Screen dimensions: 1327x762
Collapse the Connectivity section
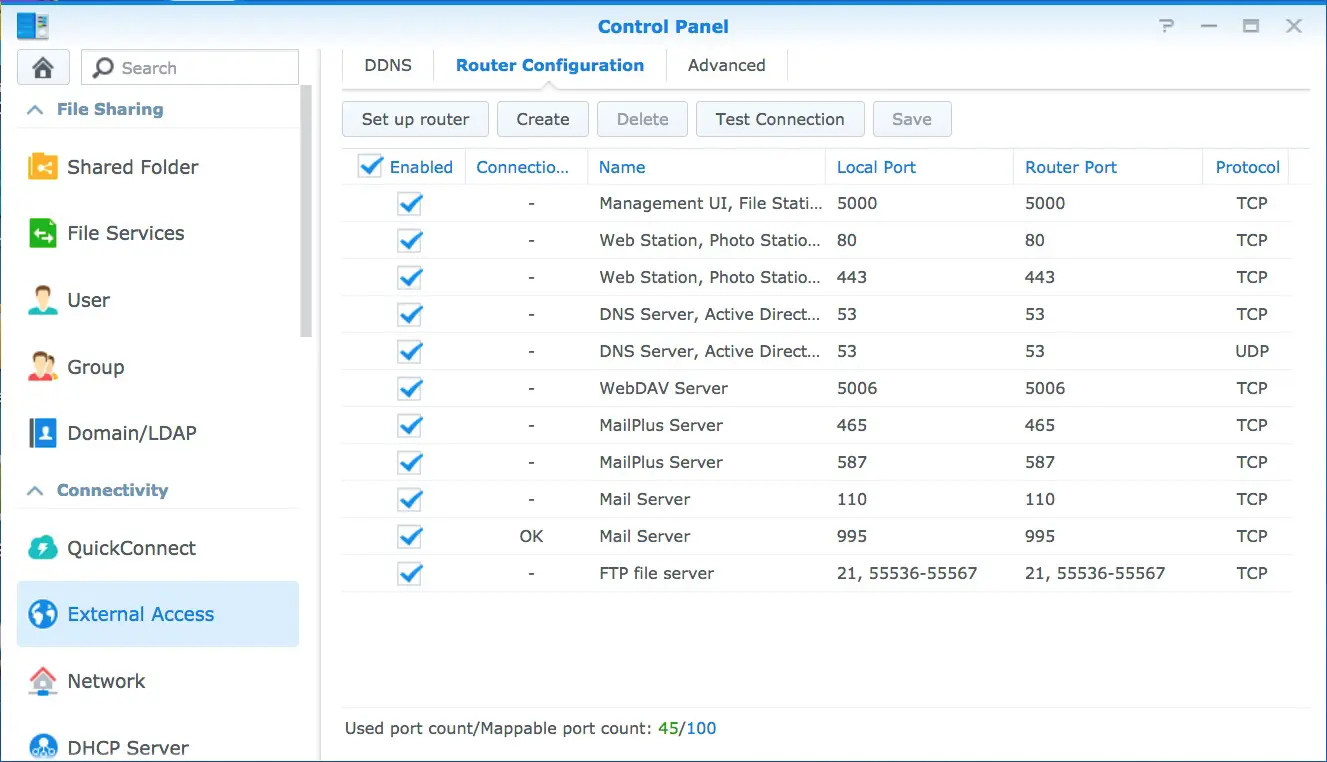(x=35, y=491)
